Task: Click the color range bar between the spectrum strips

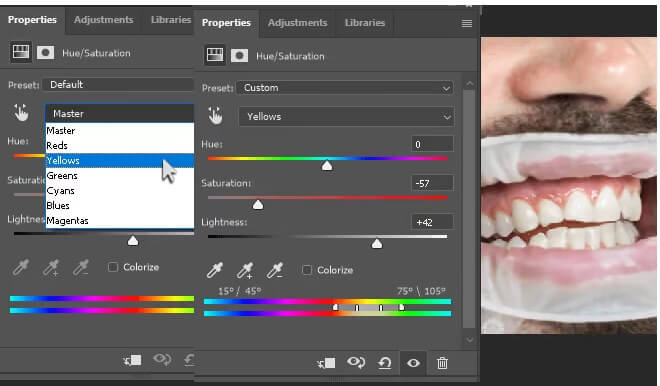Action: pos(369,308)
